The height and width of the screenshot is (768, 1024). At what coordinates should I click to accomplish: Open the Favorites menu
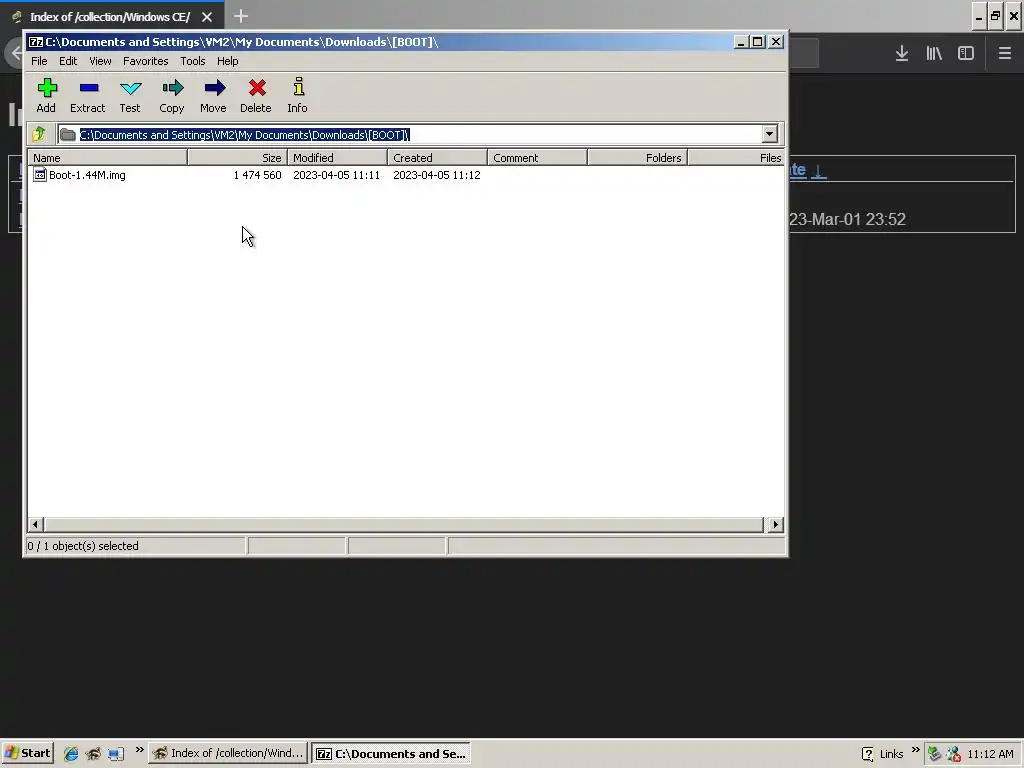[146, 61]
